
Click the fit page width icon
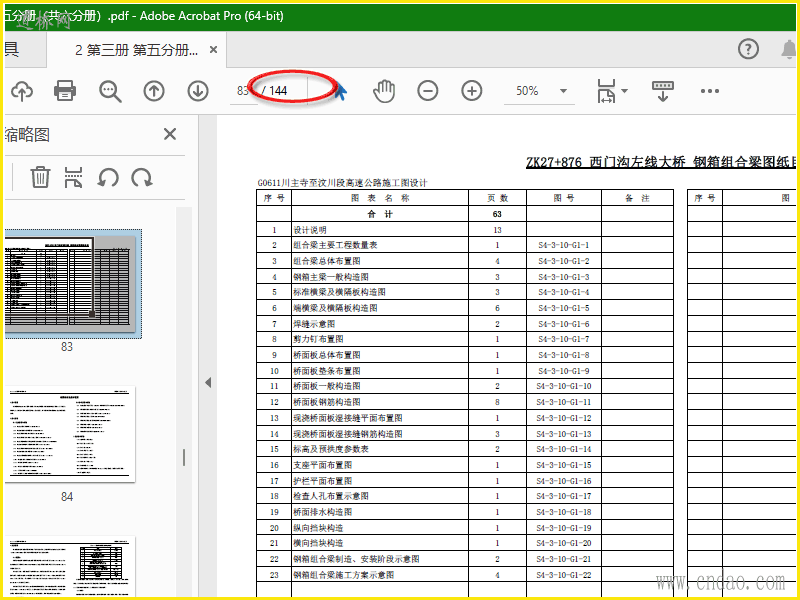click(606, 91)
